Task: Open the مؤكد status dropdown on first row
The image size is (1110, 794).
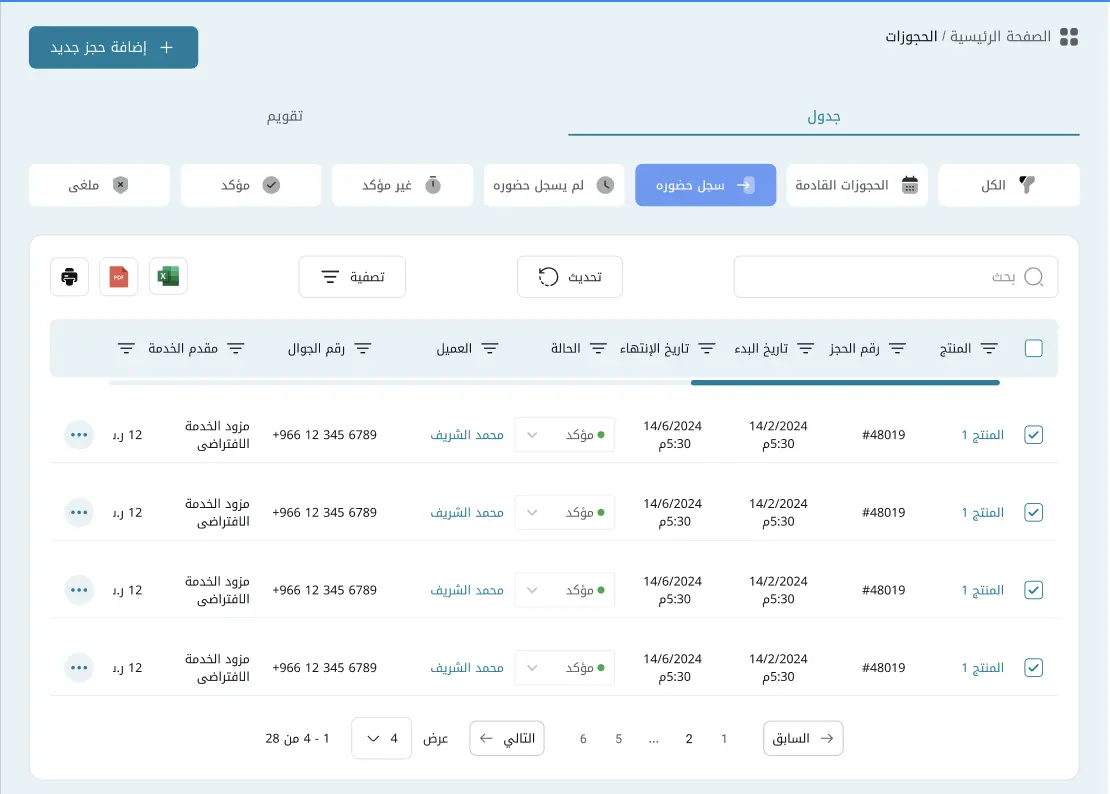Action: pyautogui.click(x=565, y=434)
